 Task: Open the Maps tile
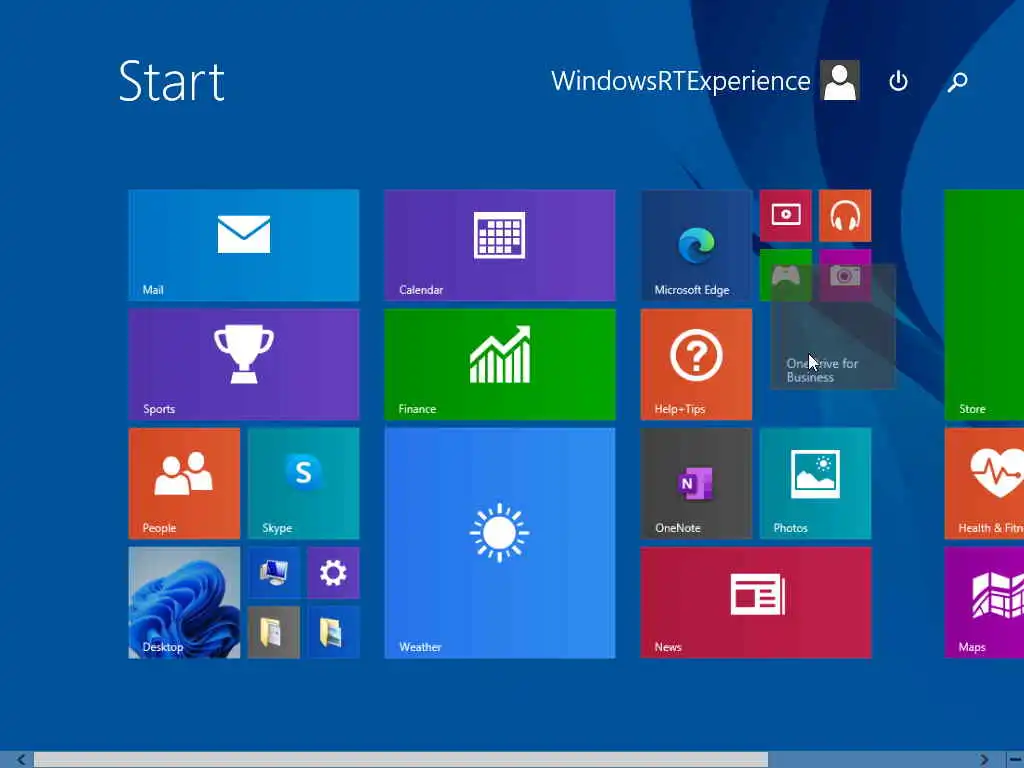point(984,603)
